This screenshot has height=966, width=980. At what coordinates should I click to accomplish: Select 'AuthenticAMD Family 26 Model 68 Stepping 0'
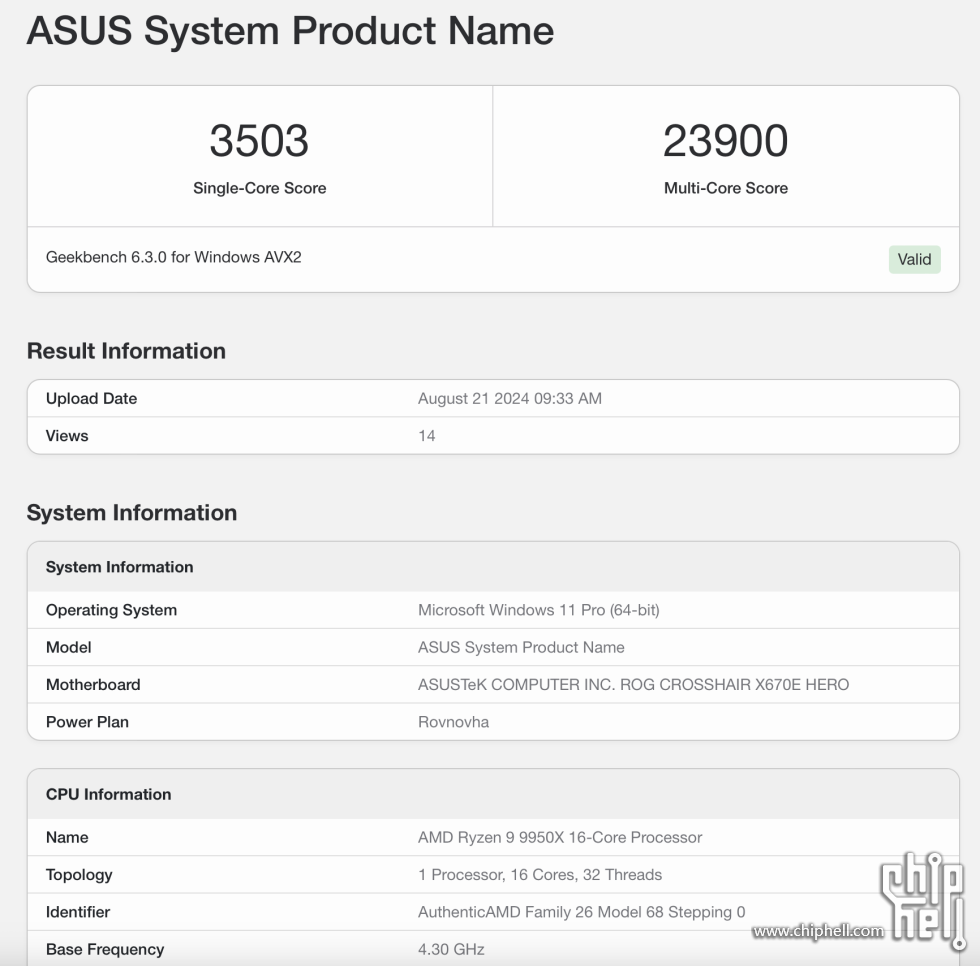pyautogui.click(x=582, y=912)
